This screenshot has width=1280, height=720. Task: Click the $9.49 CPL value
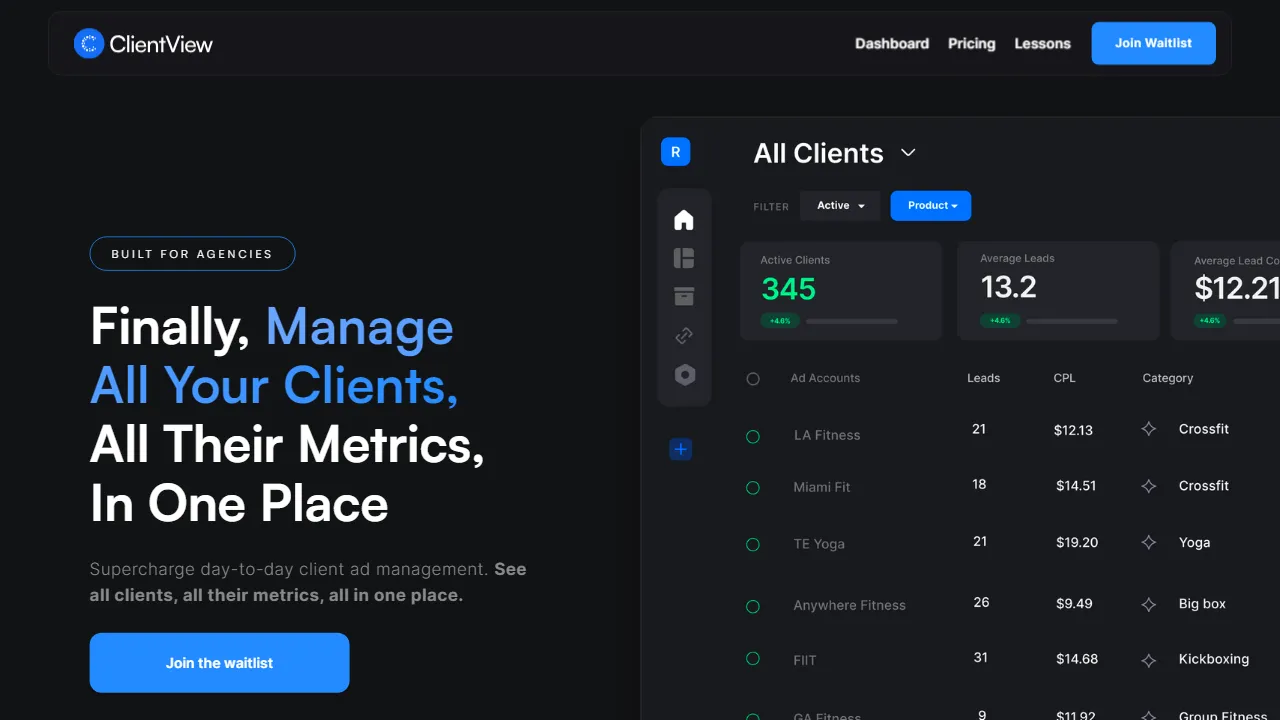click(x=1074, y=604)
